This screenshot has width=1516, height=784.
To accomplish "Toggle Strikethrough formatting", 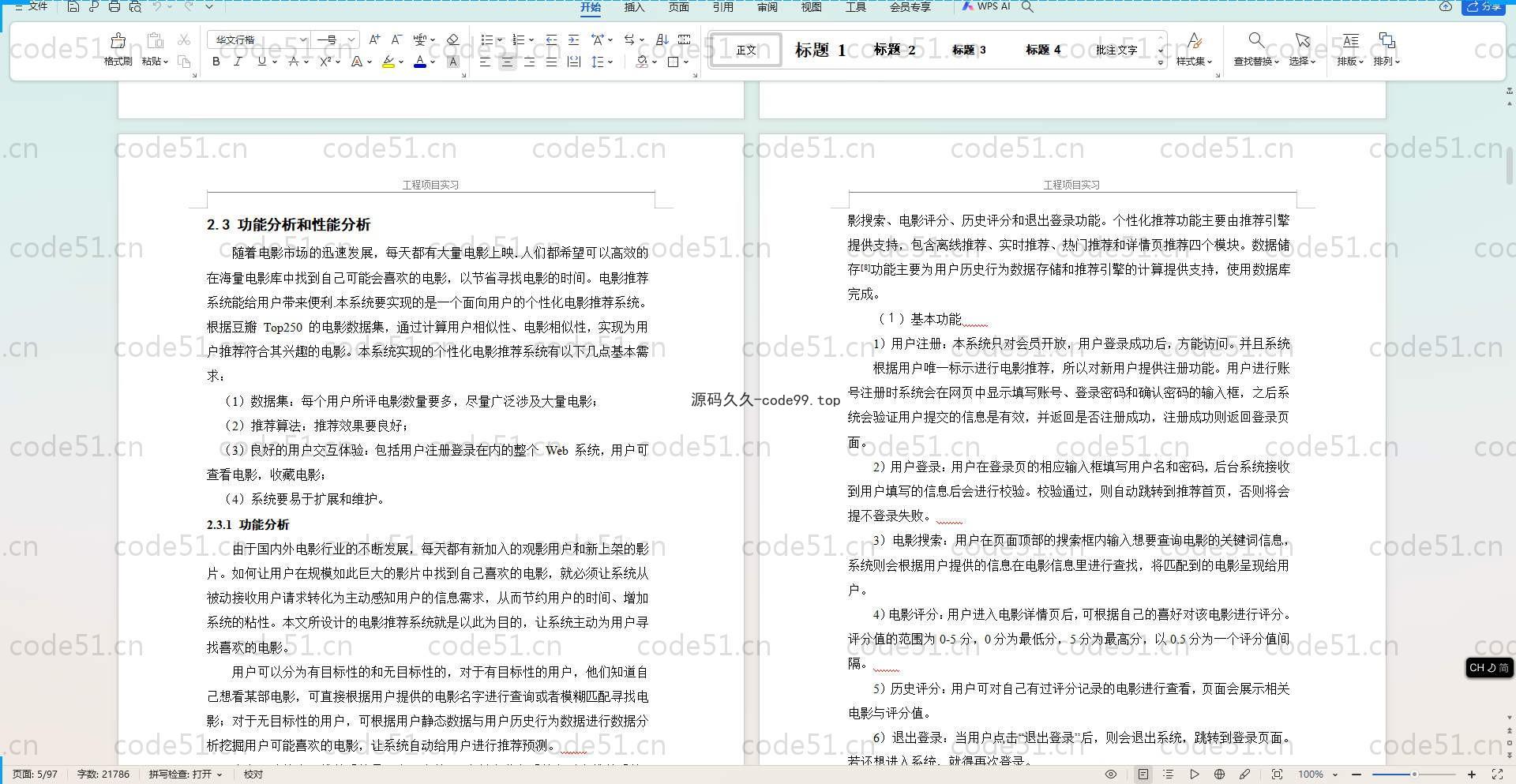I will pyautogui.click(x=293, y=62).
